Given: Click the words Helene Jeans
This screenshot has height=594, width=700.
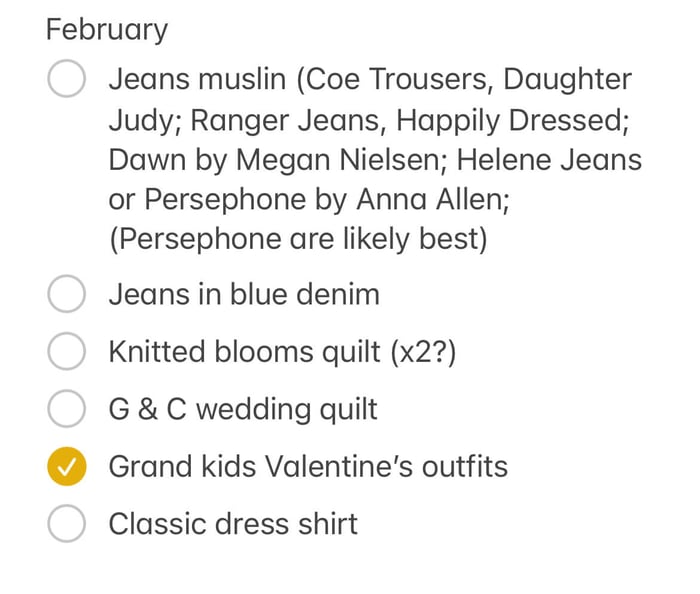Looking at the screenshot, I should point(549,160).
